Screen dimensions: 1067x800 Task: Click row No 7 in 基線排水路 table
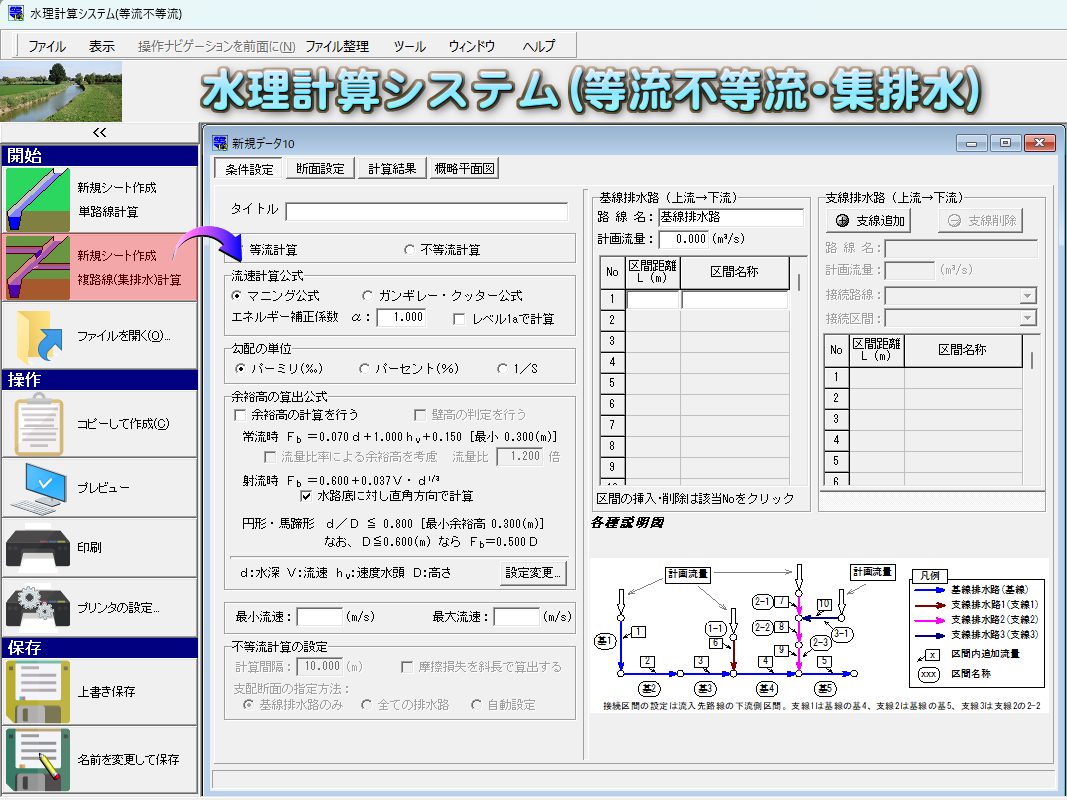click(x=612, y=425)
